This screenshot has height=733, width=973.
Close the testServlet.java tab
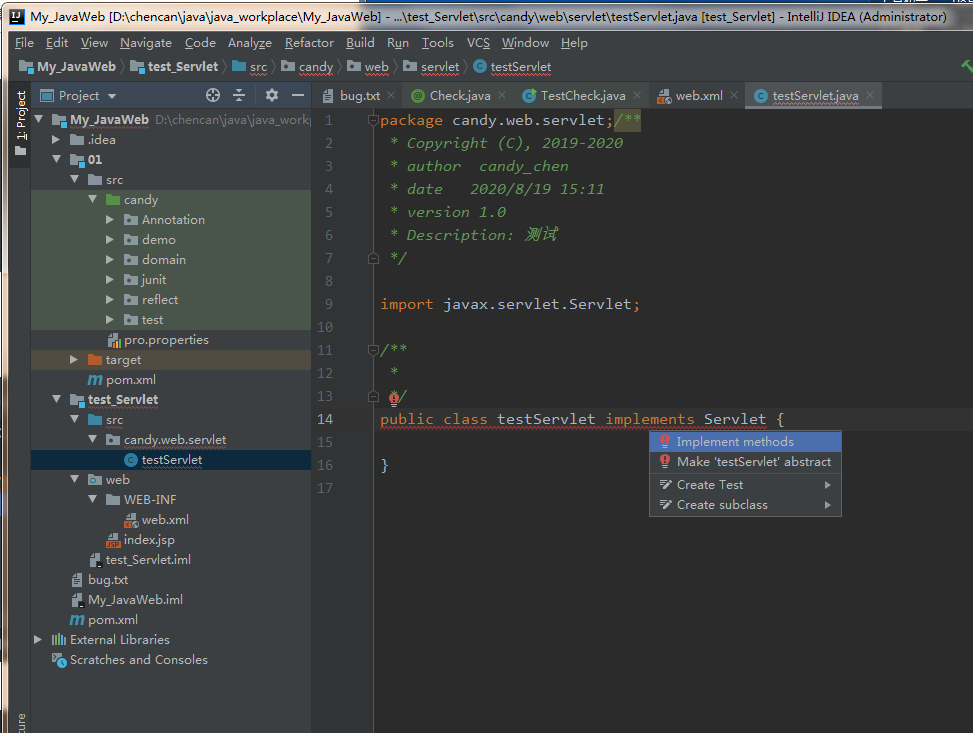pos(870,95)
